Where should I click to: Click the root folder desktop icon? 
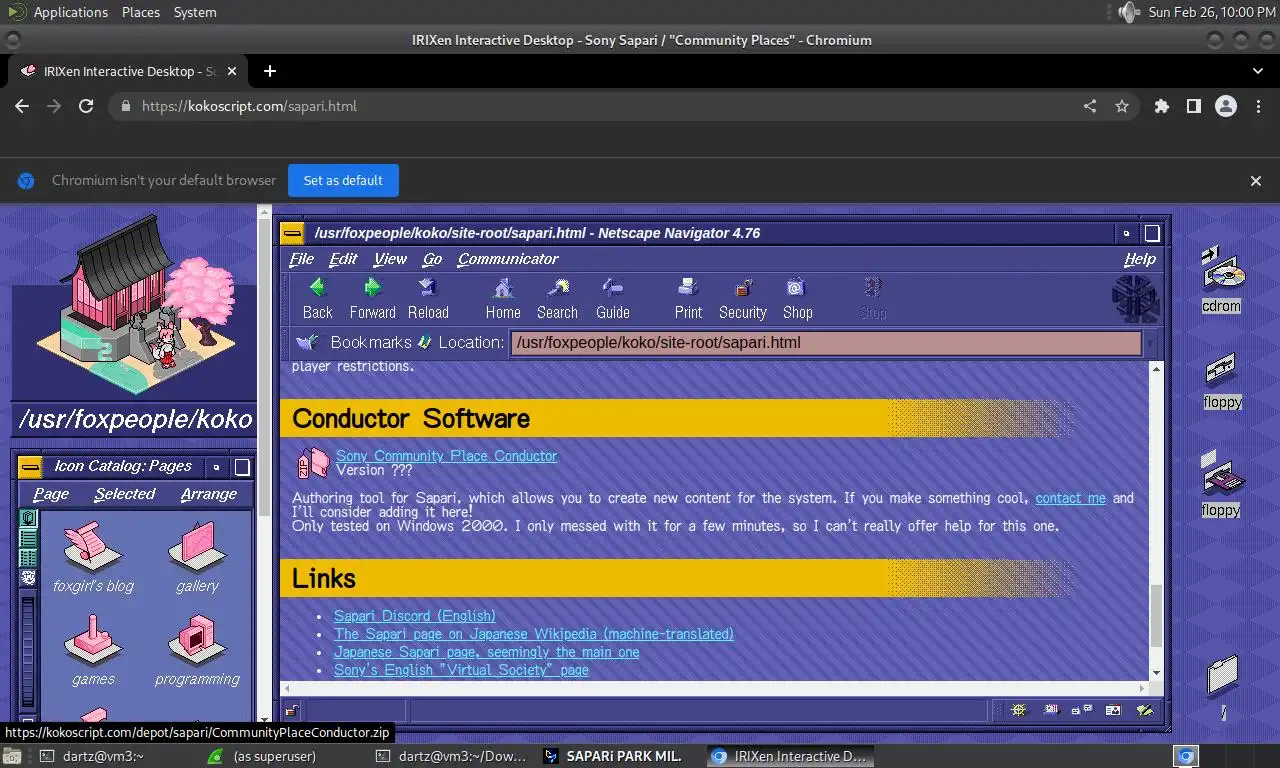pyautogui.click(x=1222, y=676)
